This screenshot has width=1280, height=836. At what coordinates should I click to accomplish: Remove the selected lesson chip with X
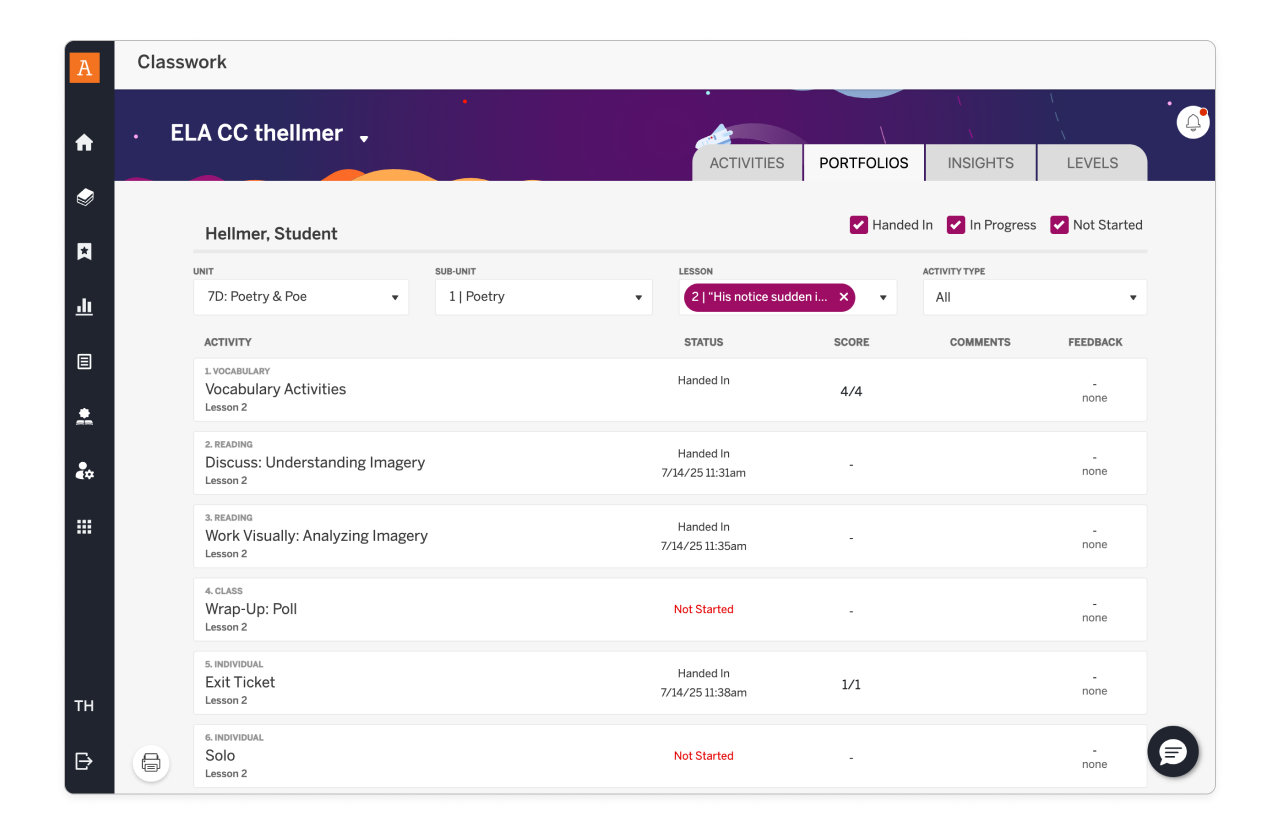844,297
